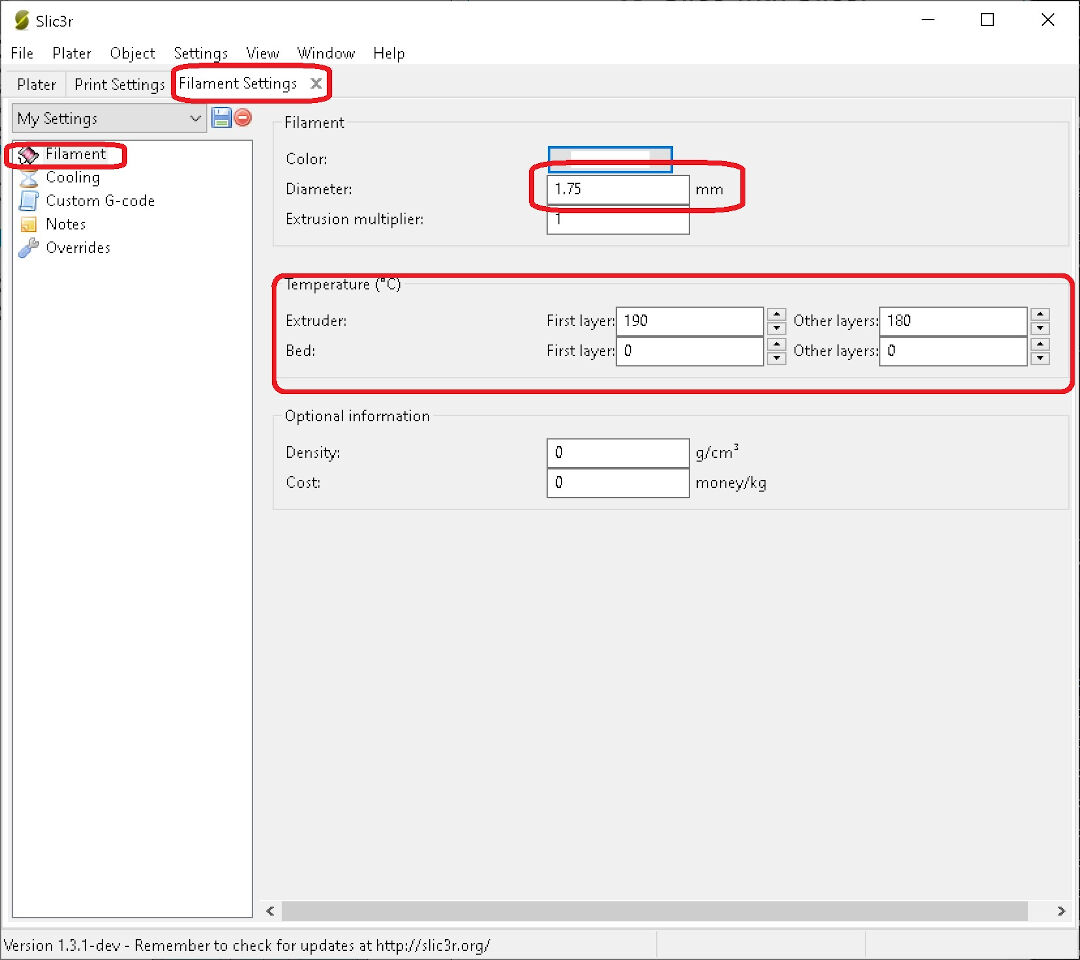The height and width of the screenshot is (960, 1080).
Task: Click Extruder Other layers temperature field
Action: 953,321
